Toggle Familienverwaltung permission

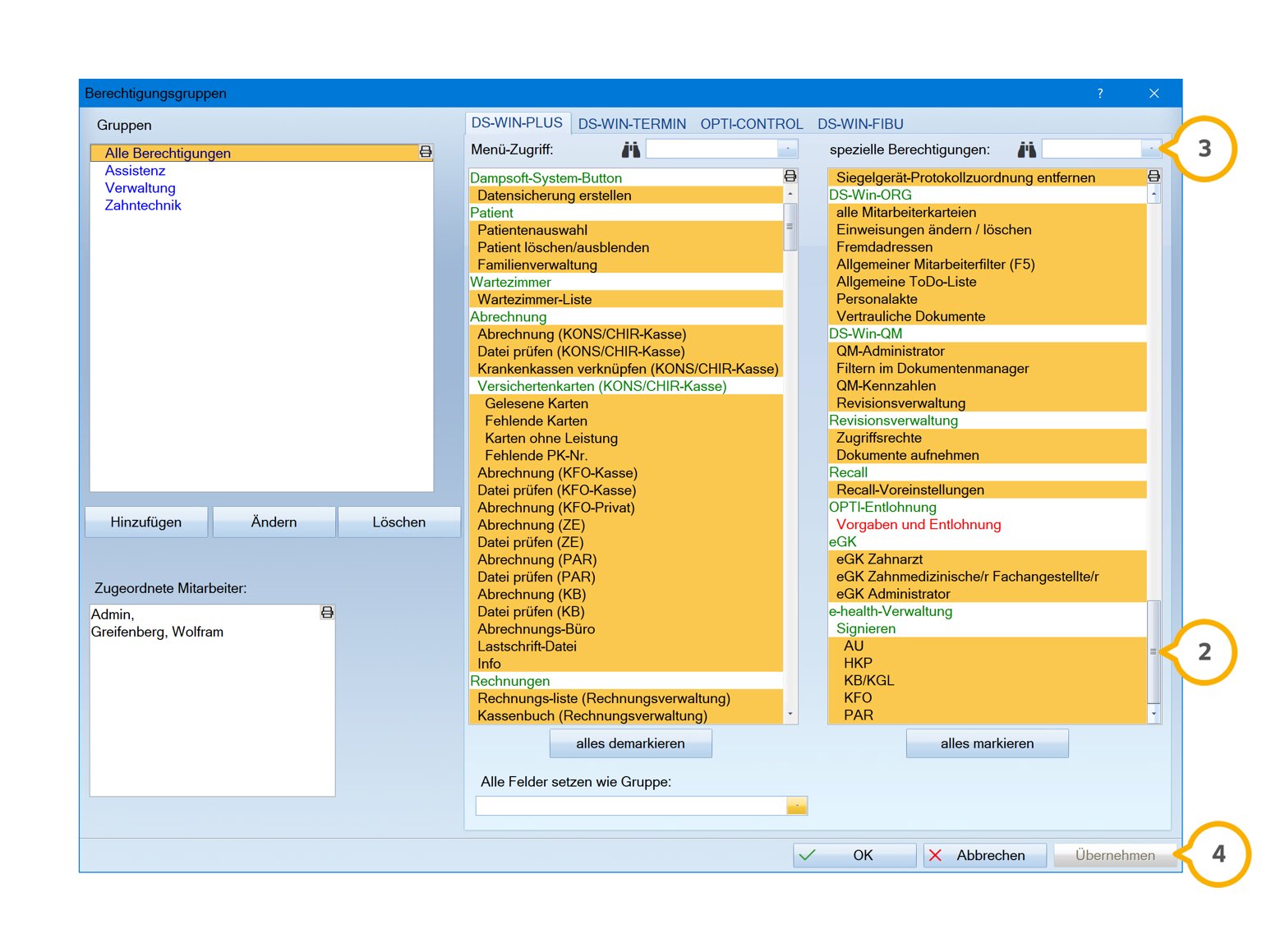tap(626, 264)
